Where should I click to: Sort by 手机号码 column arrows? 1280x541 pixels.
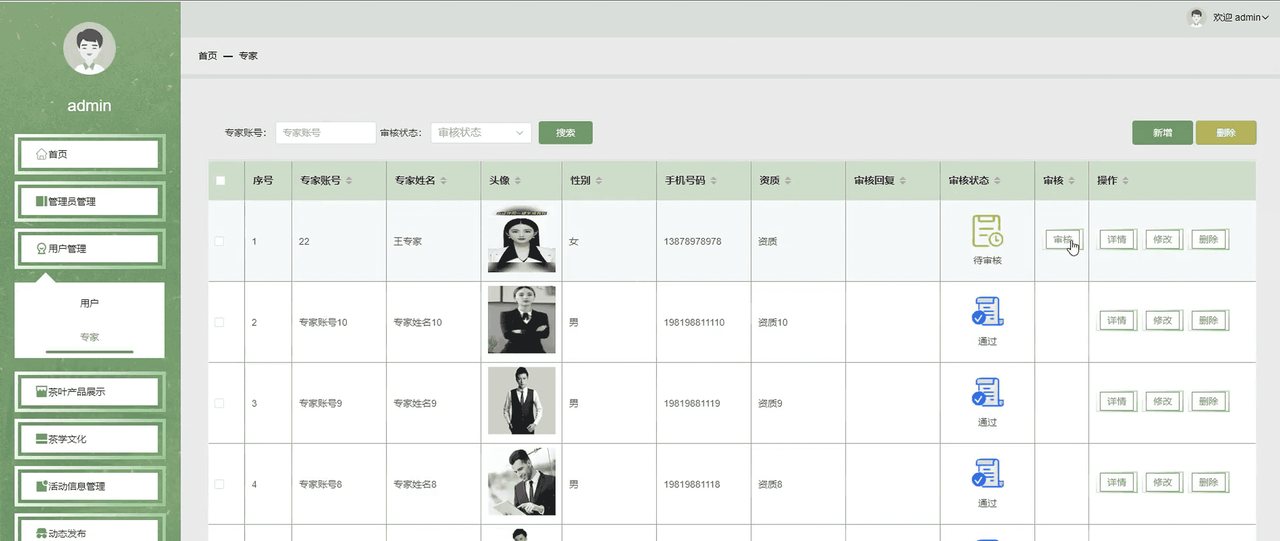(714, 181)
